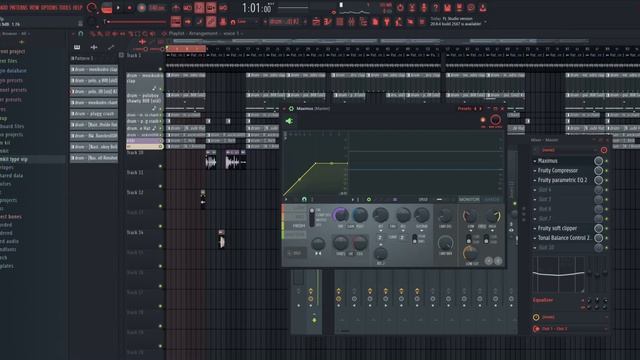Click the audio waveform filter icon in picker panel

(x=94, y=47)
